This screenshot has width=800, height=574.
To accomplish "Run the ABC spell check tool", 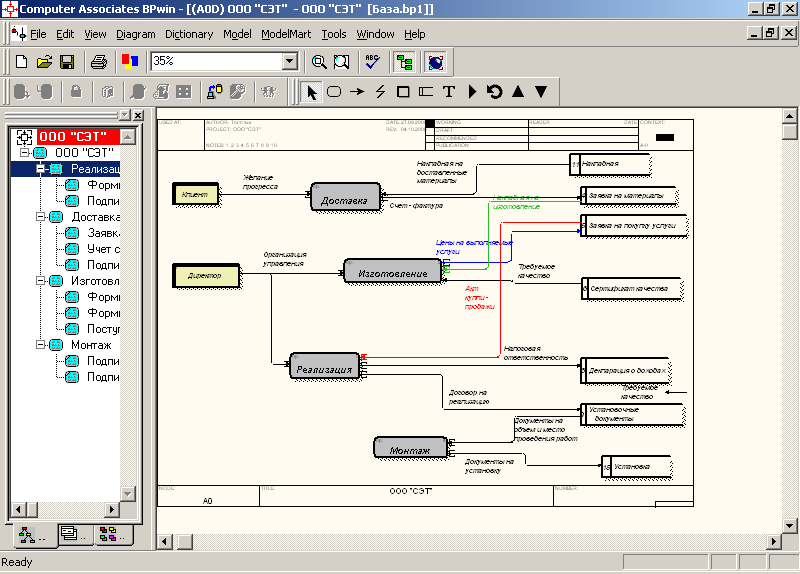I will [x=372, y=62].
